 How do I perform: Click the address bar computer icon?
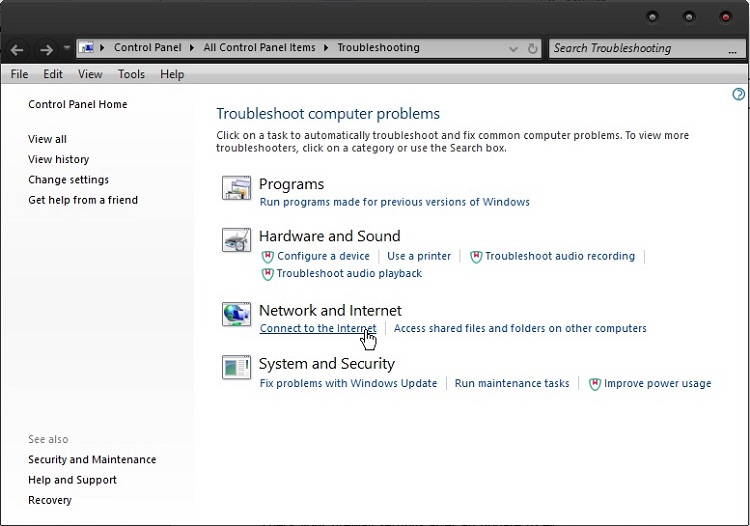click(86, 47)
